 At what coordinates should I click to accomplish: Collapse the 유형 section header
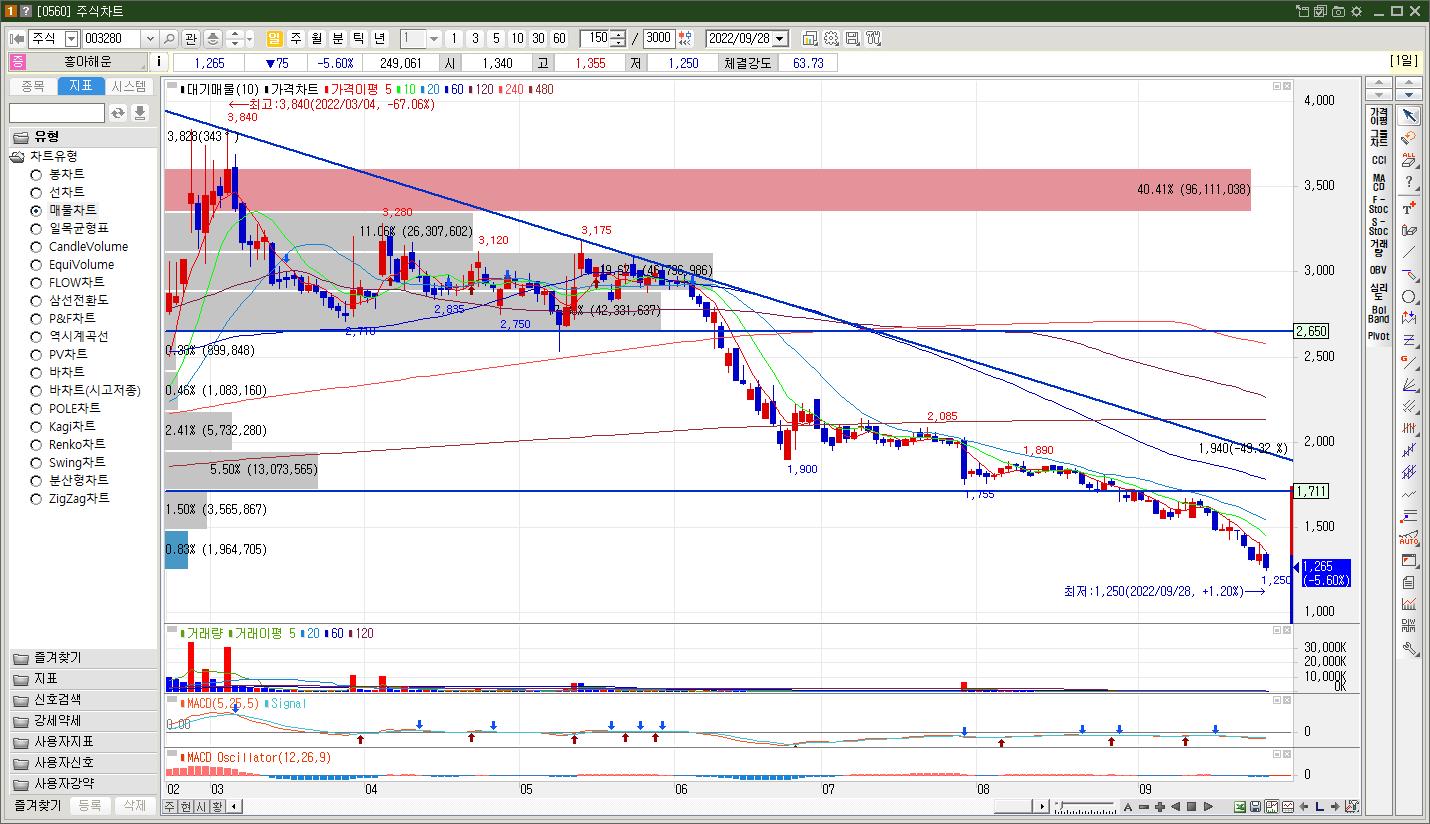tap(83, 136)
